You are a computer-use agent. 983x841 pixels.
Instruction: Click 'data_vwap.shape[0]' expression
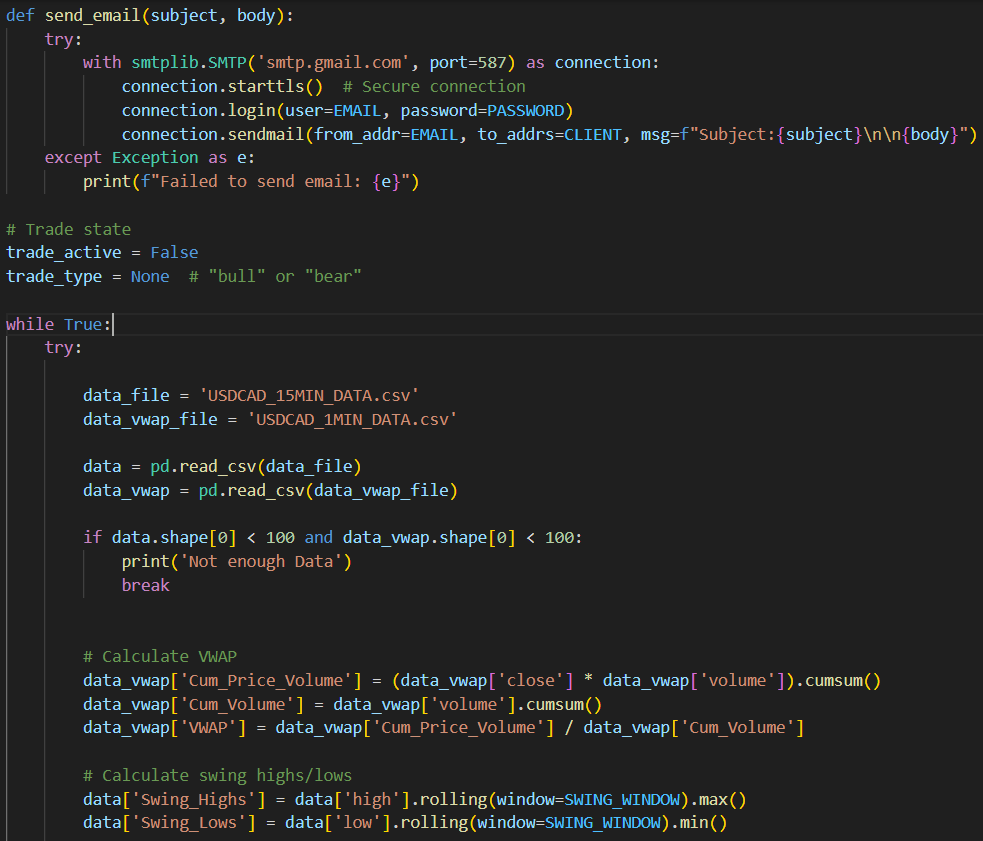pos(429,537)
